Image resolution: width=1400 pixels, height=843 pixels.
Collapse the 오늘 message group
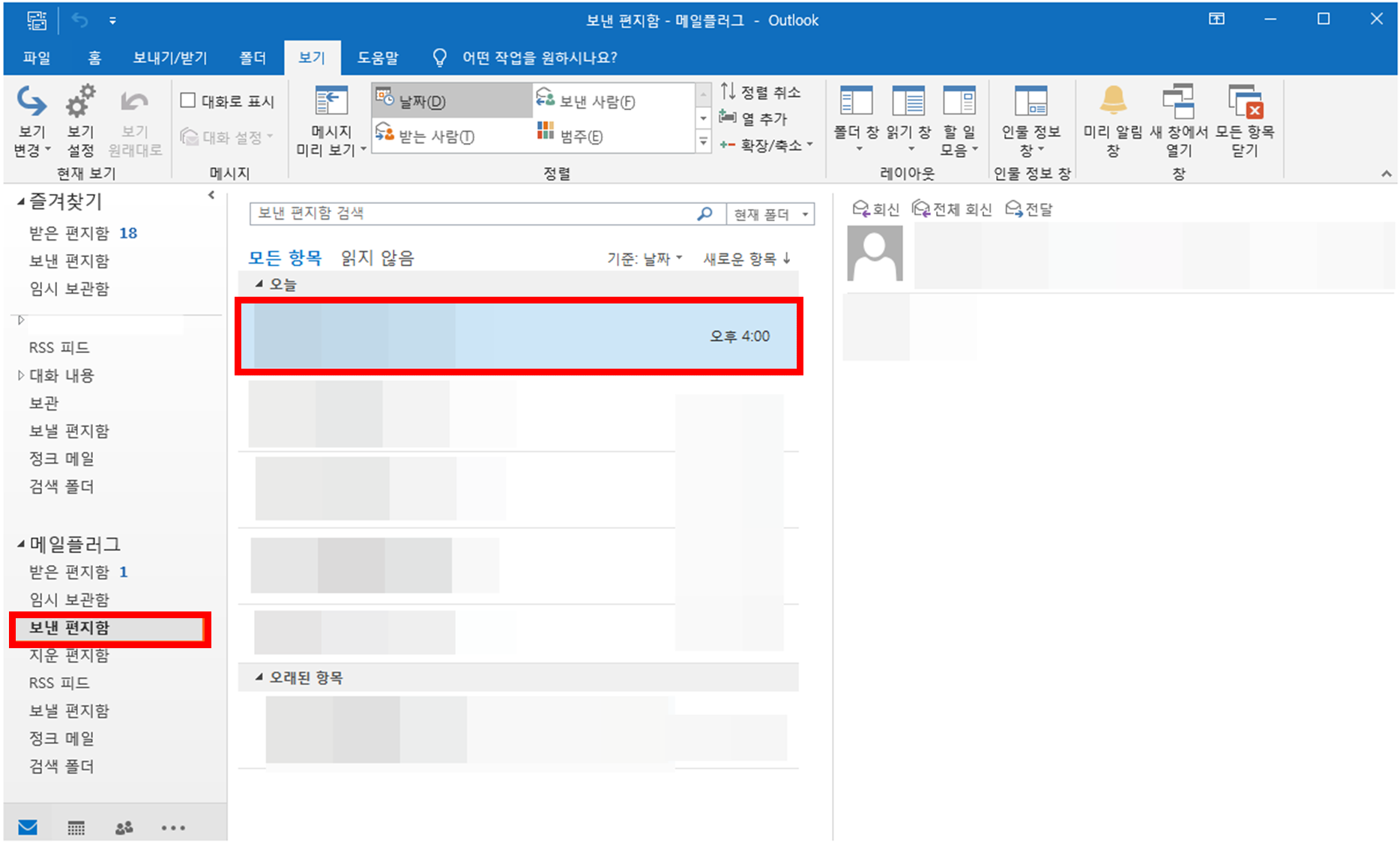[x=259, y=284]
